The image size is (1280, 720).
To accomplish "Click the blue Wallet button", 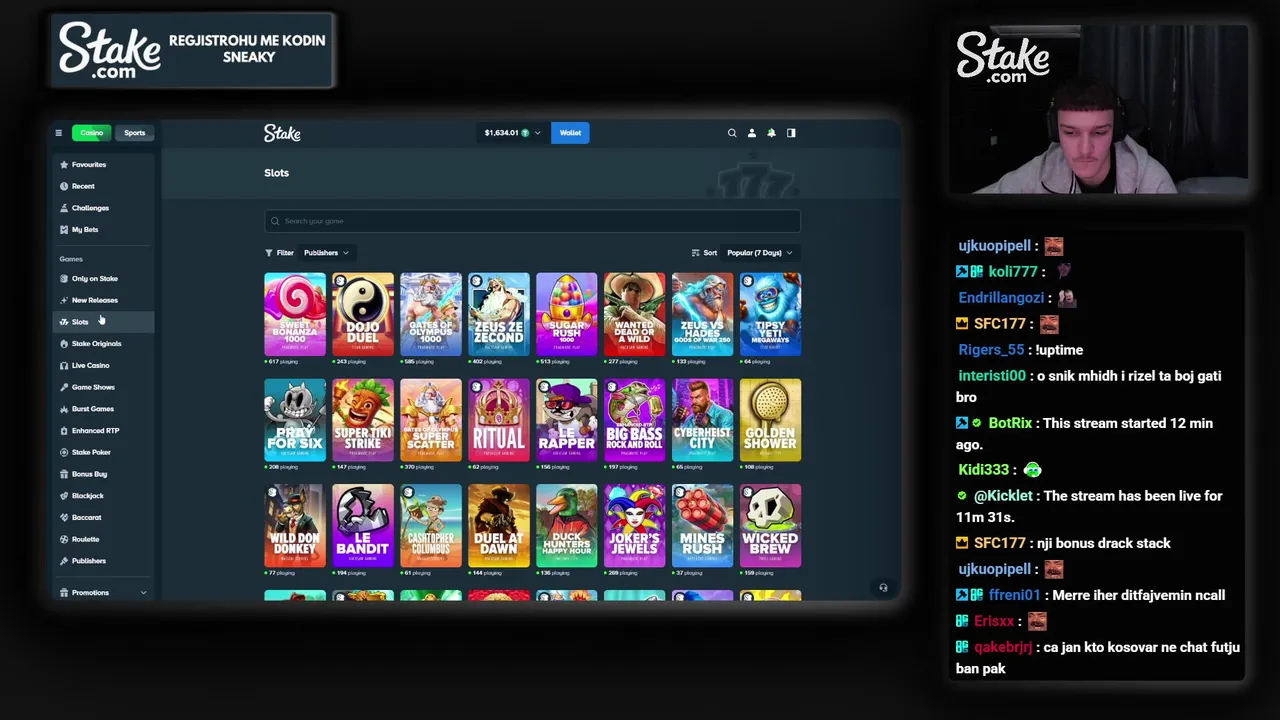I will (x=570, y=133).
